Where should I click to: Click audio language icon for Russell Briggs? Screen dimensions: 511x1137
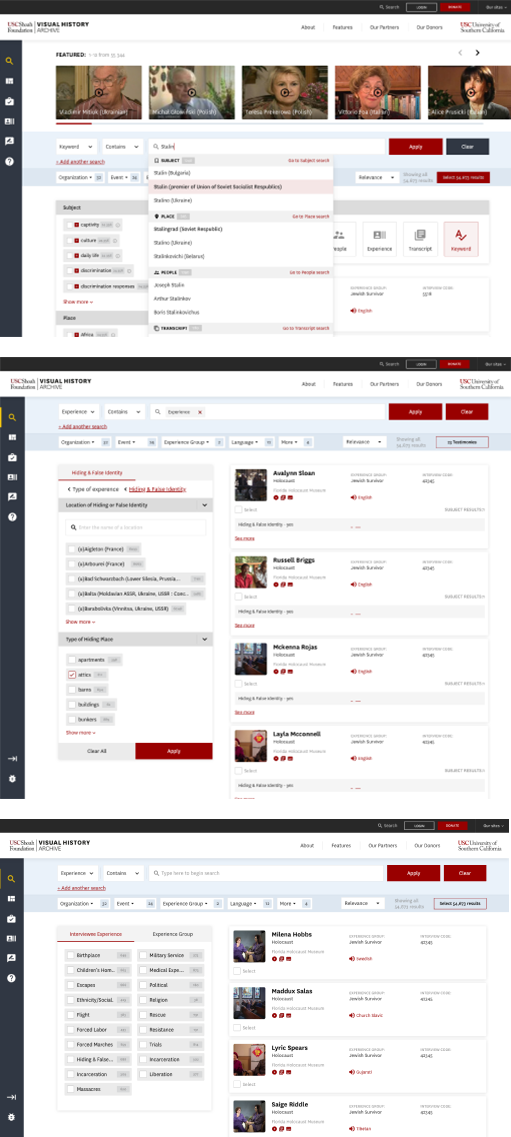tap(353, 584)
